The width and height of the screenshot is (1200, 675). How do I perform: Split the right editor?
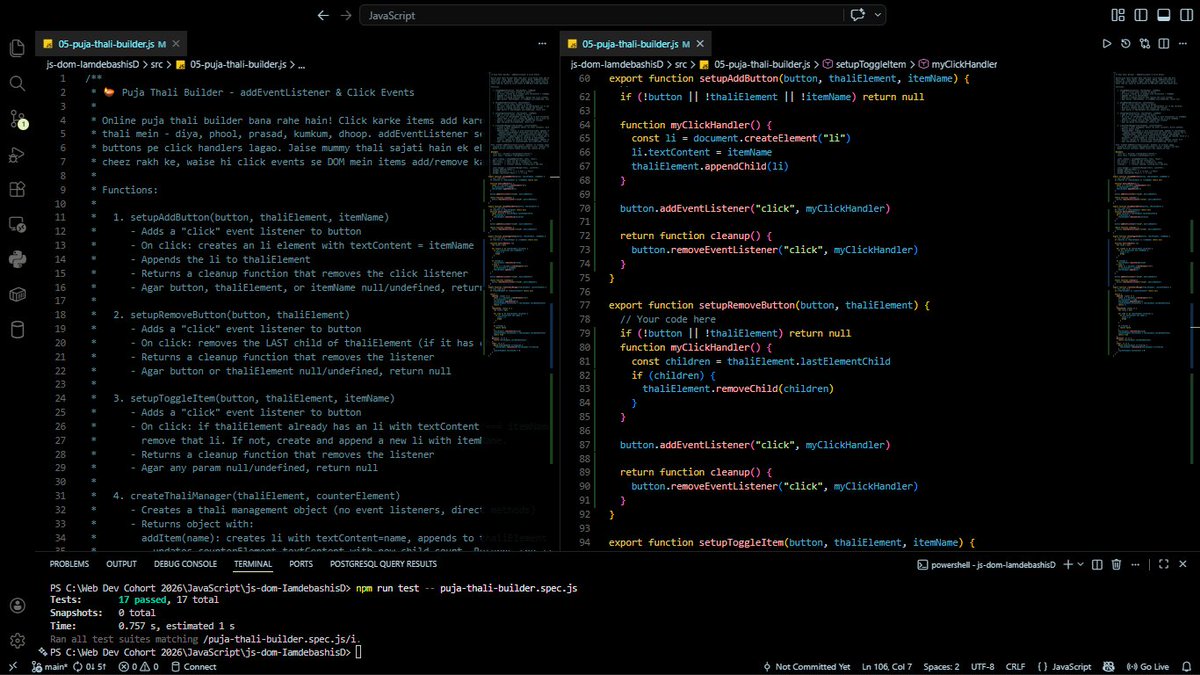[1166, 44]
